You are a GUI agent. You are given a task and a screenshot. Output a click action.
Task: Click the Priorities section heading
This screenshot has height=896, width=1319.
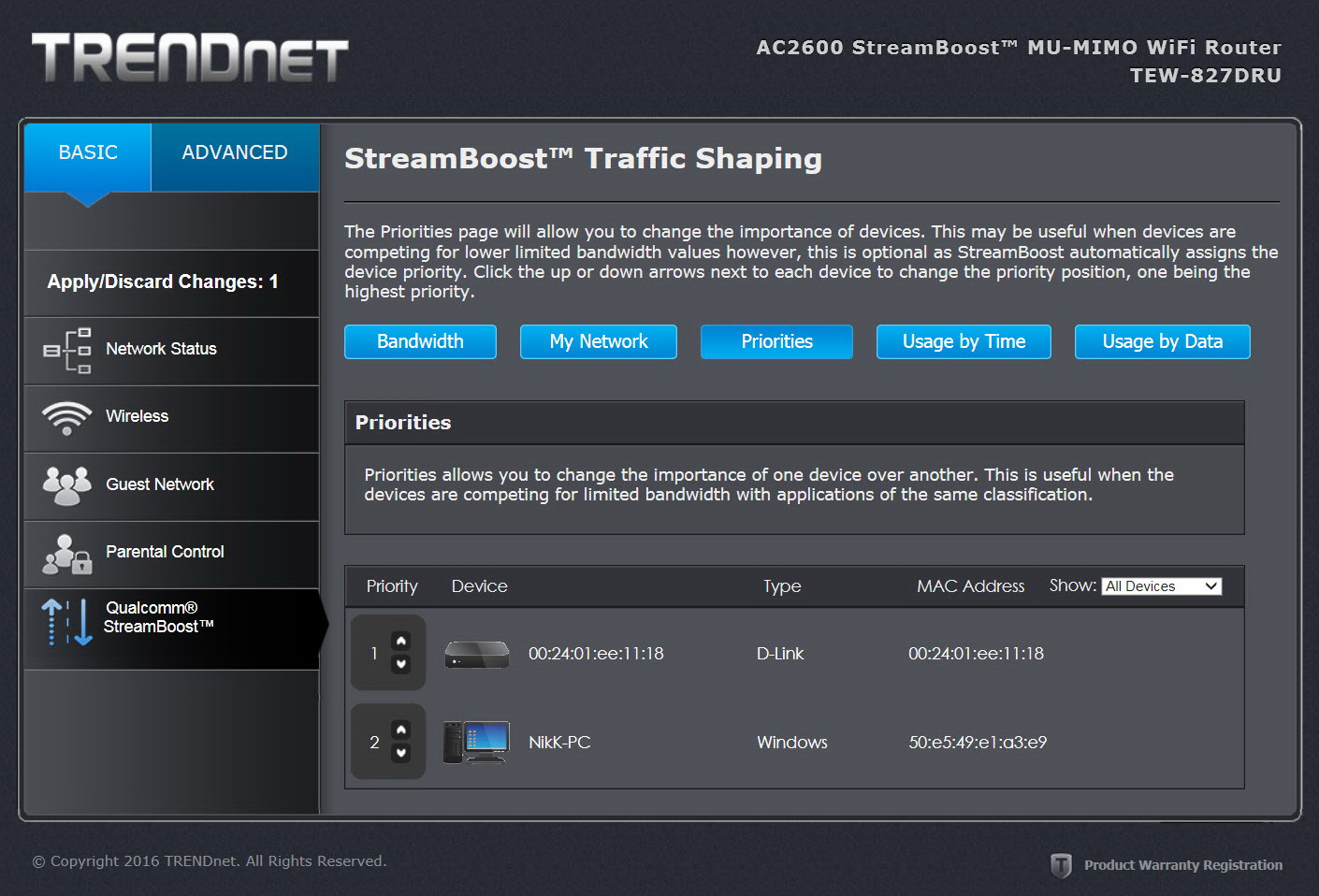(403, 423)
